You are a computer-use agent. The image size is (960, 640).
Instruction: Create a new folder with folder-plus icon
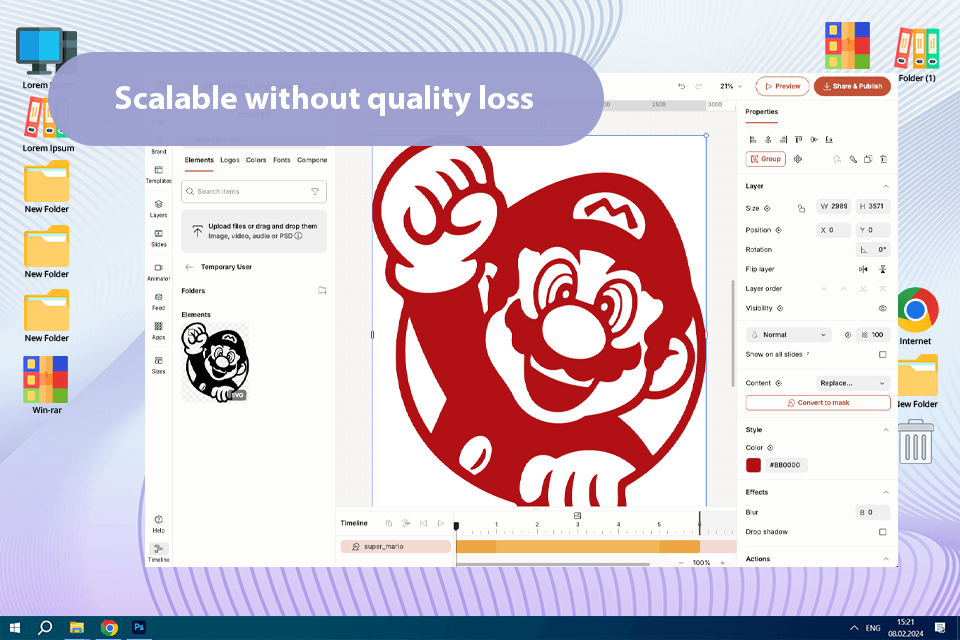[x=322, y=290]
